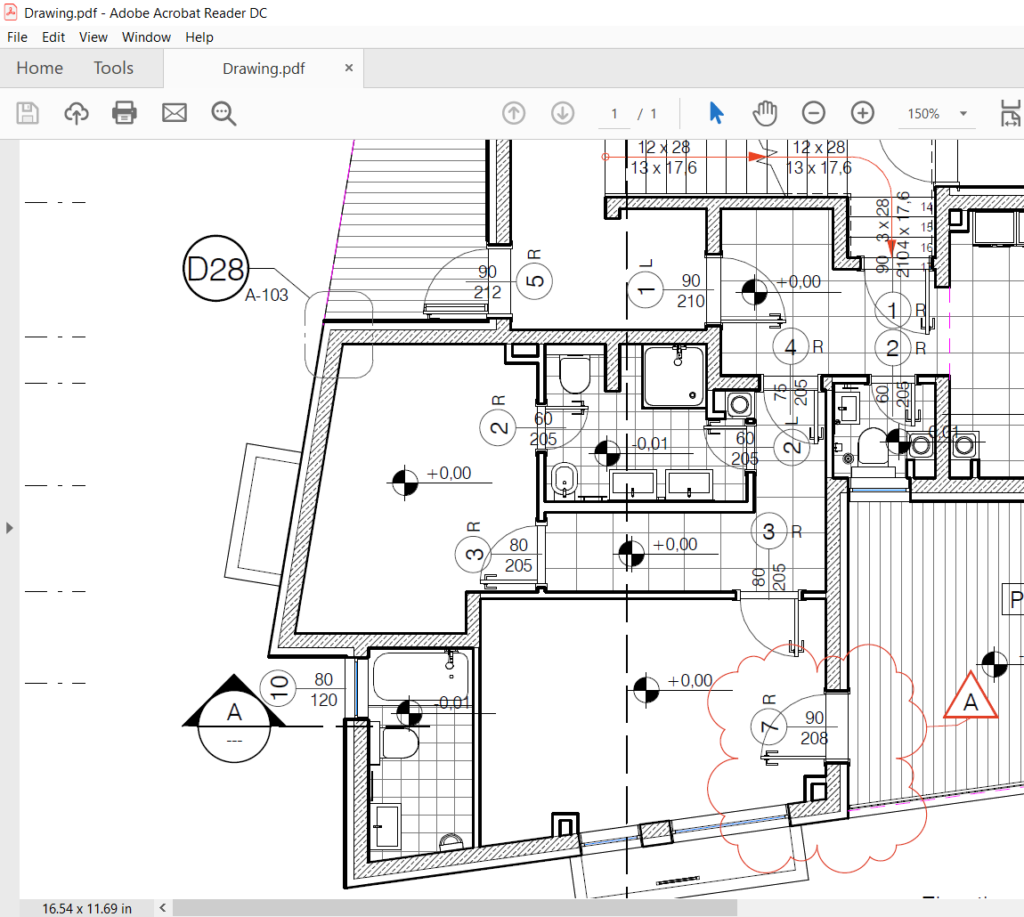This screenshot has height=917, width=1024.
Task: Switch to the Tools tab
Action: tap(113, 68)
